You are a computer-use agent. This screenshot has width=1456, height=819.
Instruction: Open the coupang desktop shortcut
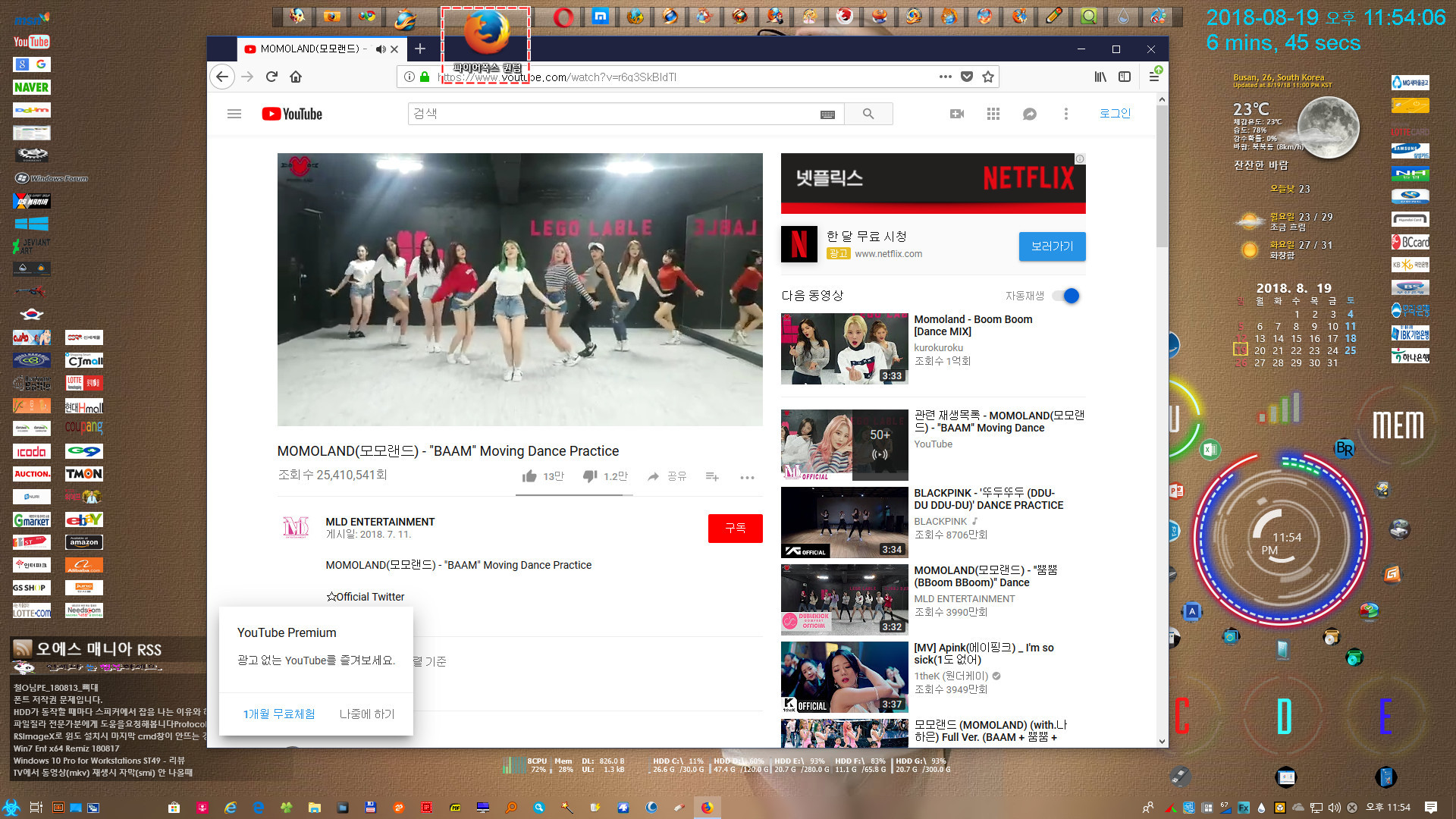[x=84, y=428]
